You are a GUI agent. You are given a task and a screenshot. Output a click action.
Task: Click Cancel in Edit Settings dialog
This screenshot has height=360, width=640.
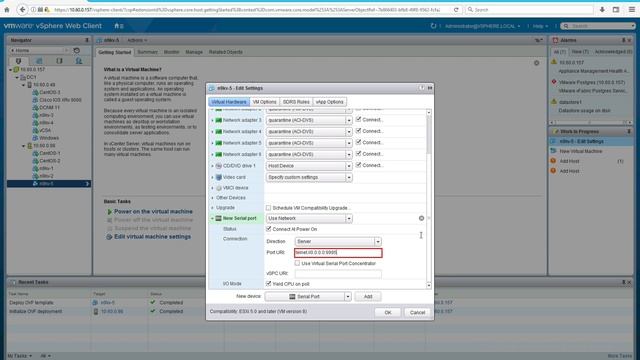point(417,312)
